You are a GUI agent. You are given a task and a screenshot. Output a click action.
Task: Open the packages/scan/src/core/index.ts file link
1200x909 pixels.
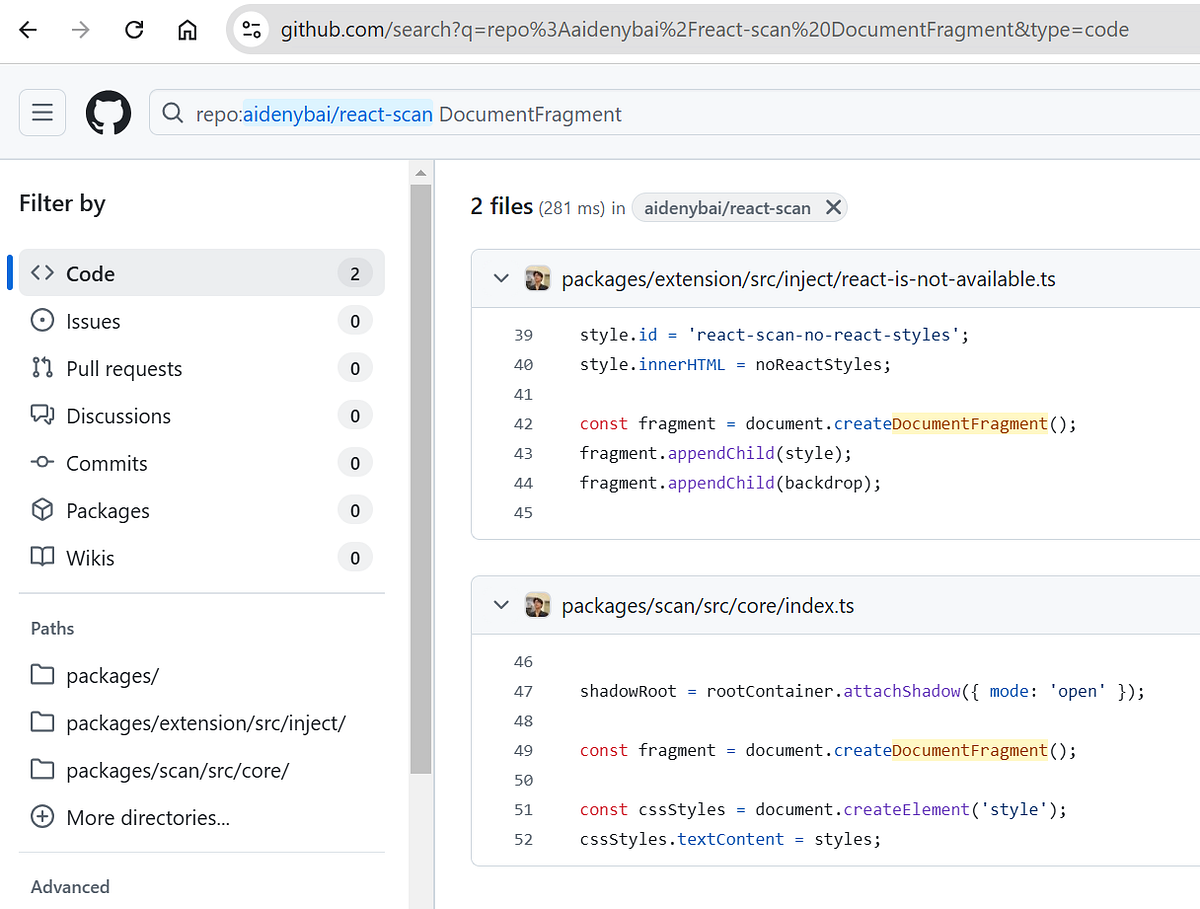tap(708, 606)
